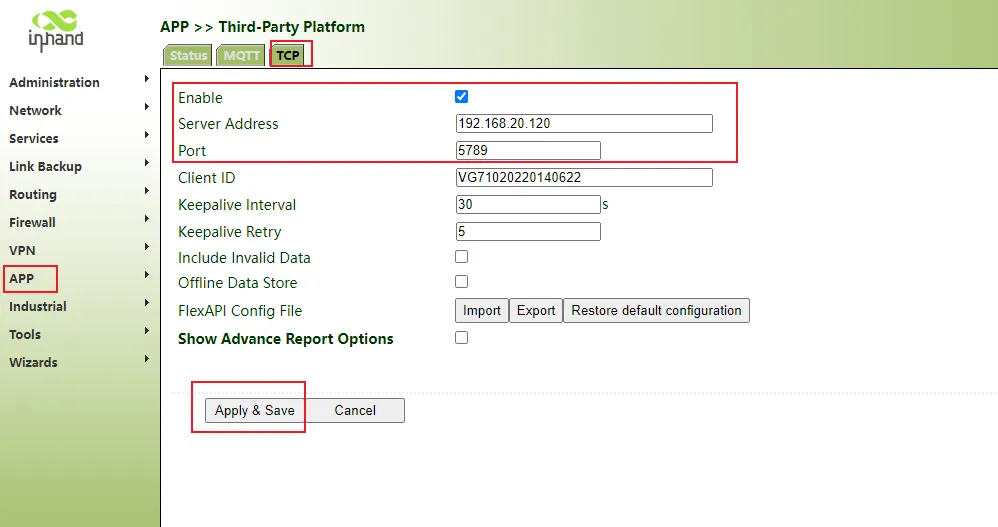The height and width of the screenshot is (527, 998).
Task: Click the Keepalive Retry input field
Action: tap(528, 232)
